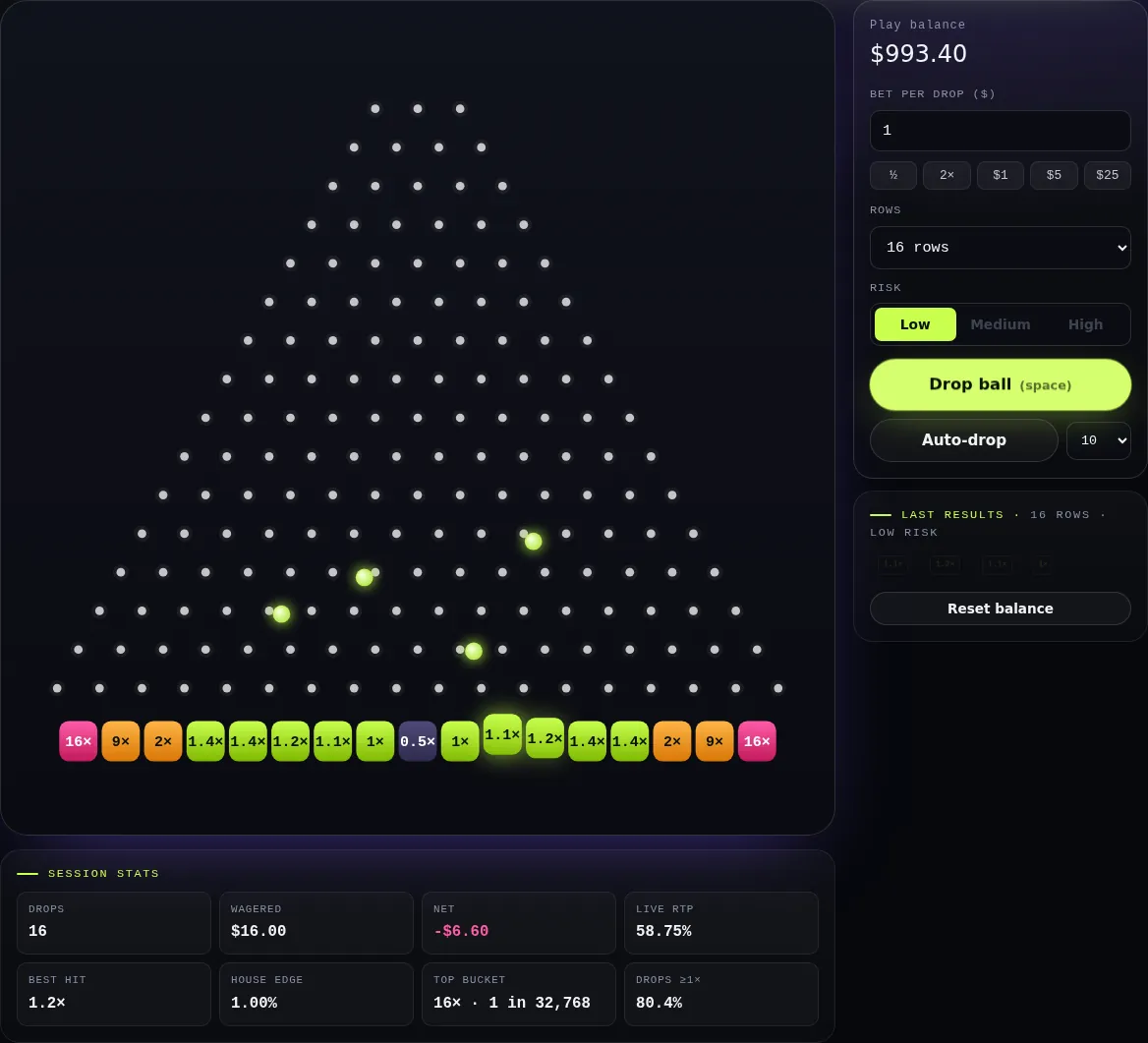Screen dimensions: 1148x1043
Task: Click the Wagered value $16.00
Action: [x=258, y=931]
